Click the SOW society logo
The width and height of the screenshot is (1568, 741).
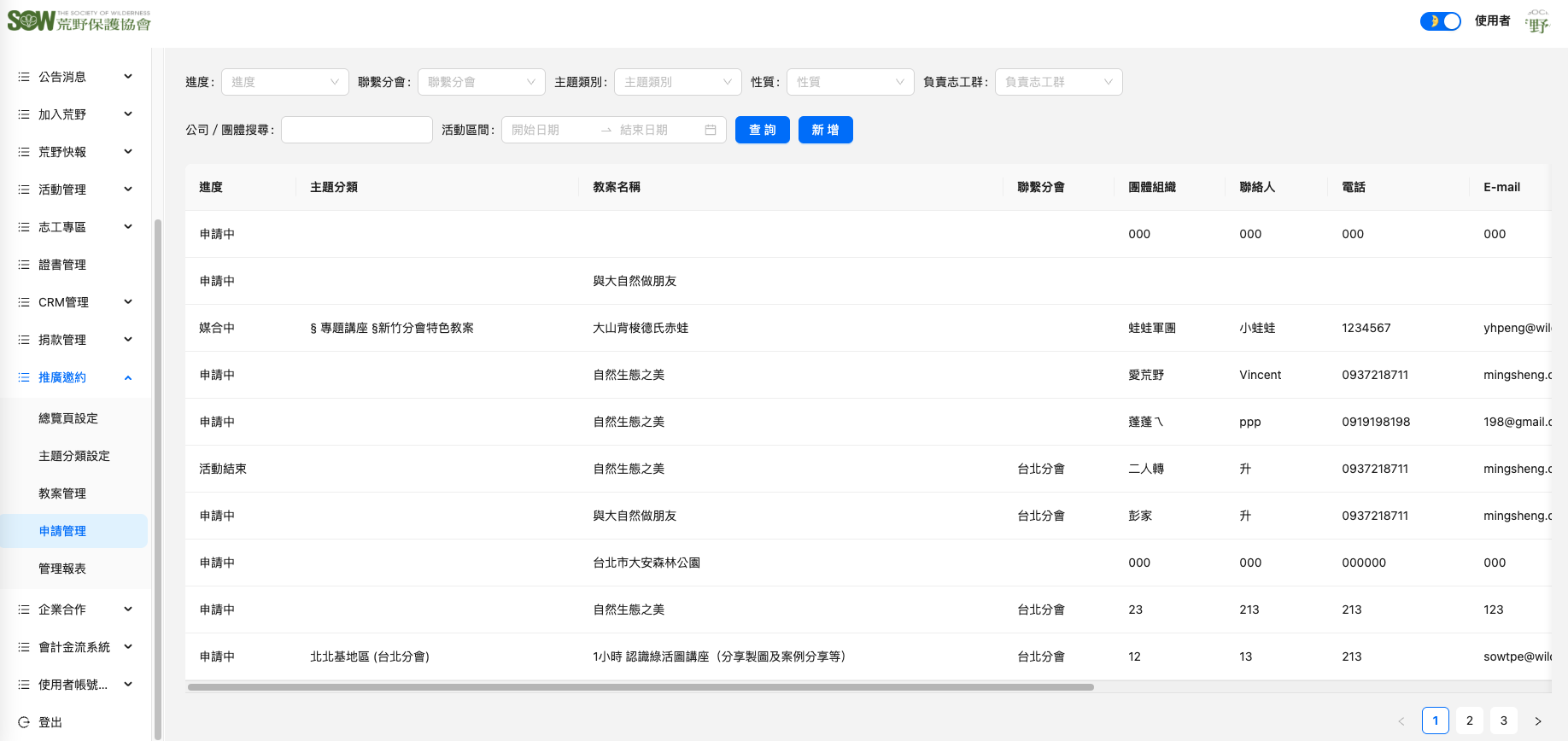(x=79, y=21)
